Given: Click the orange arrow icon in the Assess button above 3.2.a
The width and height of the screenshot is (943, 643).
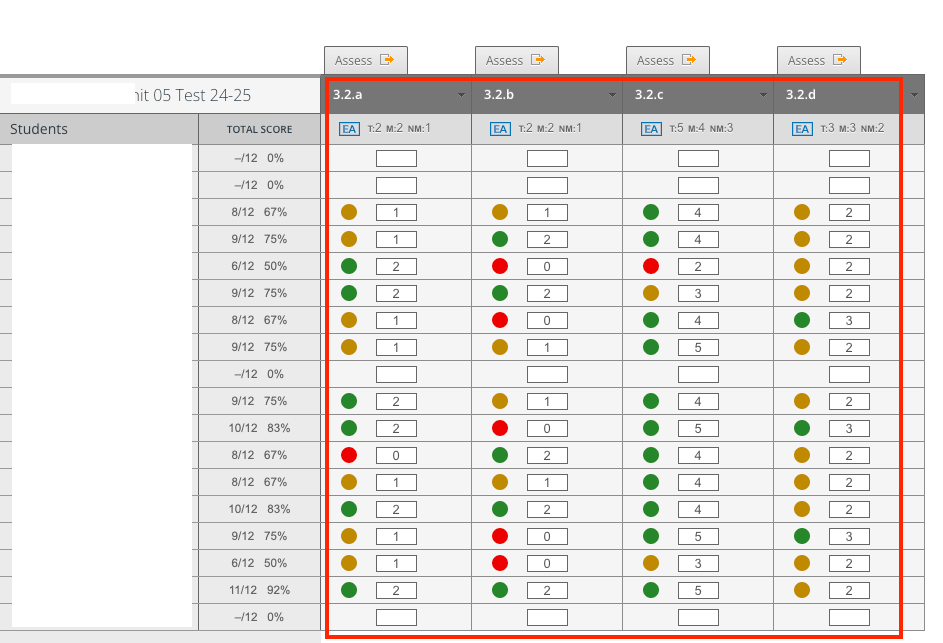Looking at the screenshot, I should pos(388,60).
